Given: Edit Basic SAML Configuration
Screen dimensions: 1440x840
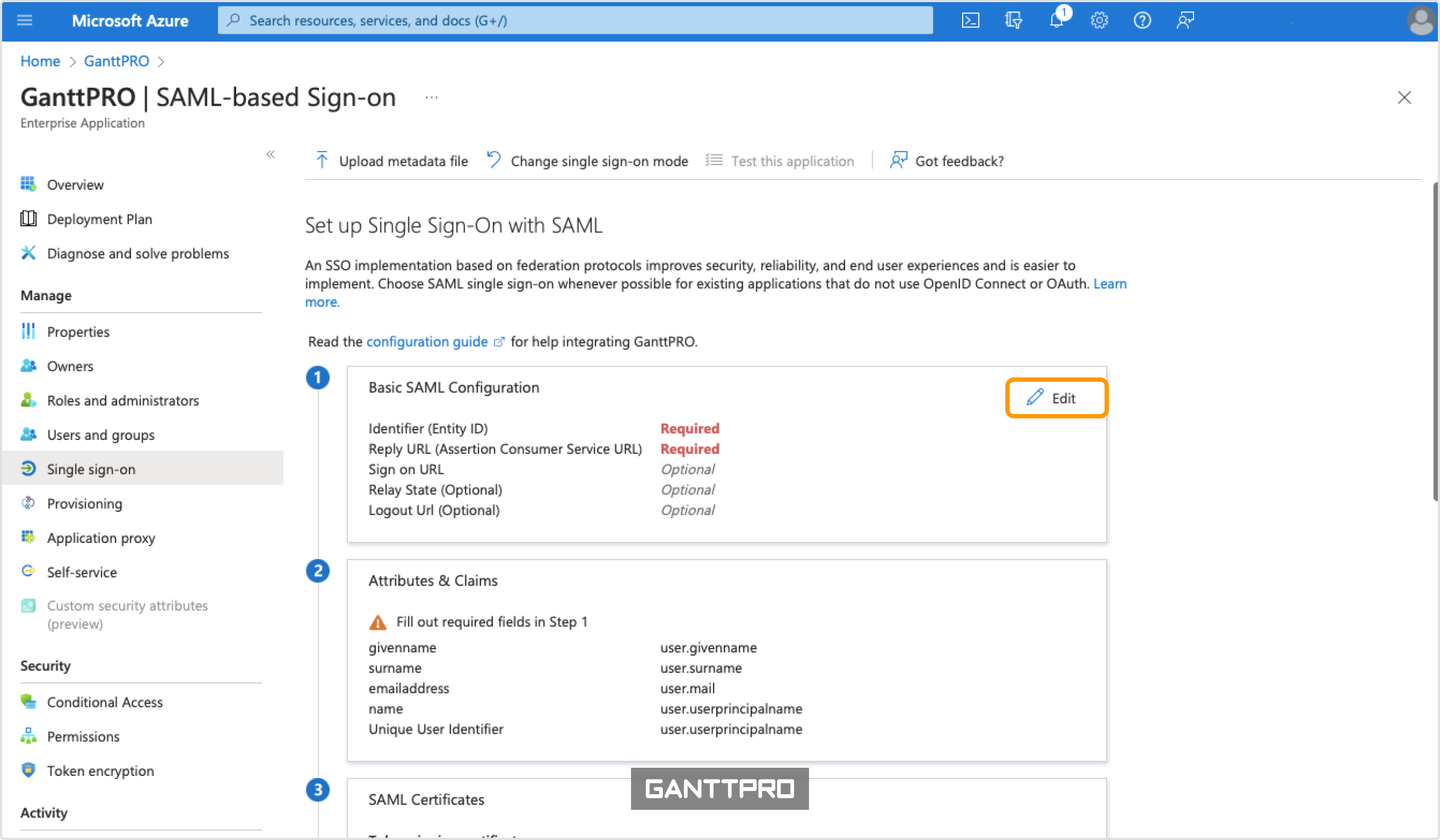Looking at the screenshot, I should (x=1057, y=398).
